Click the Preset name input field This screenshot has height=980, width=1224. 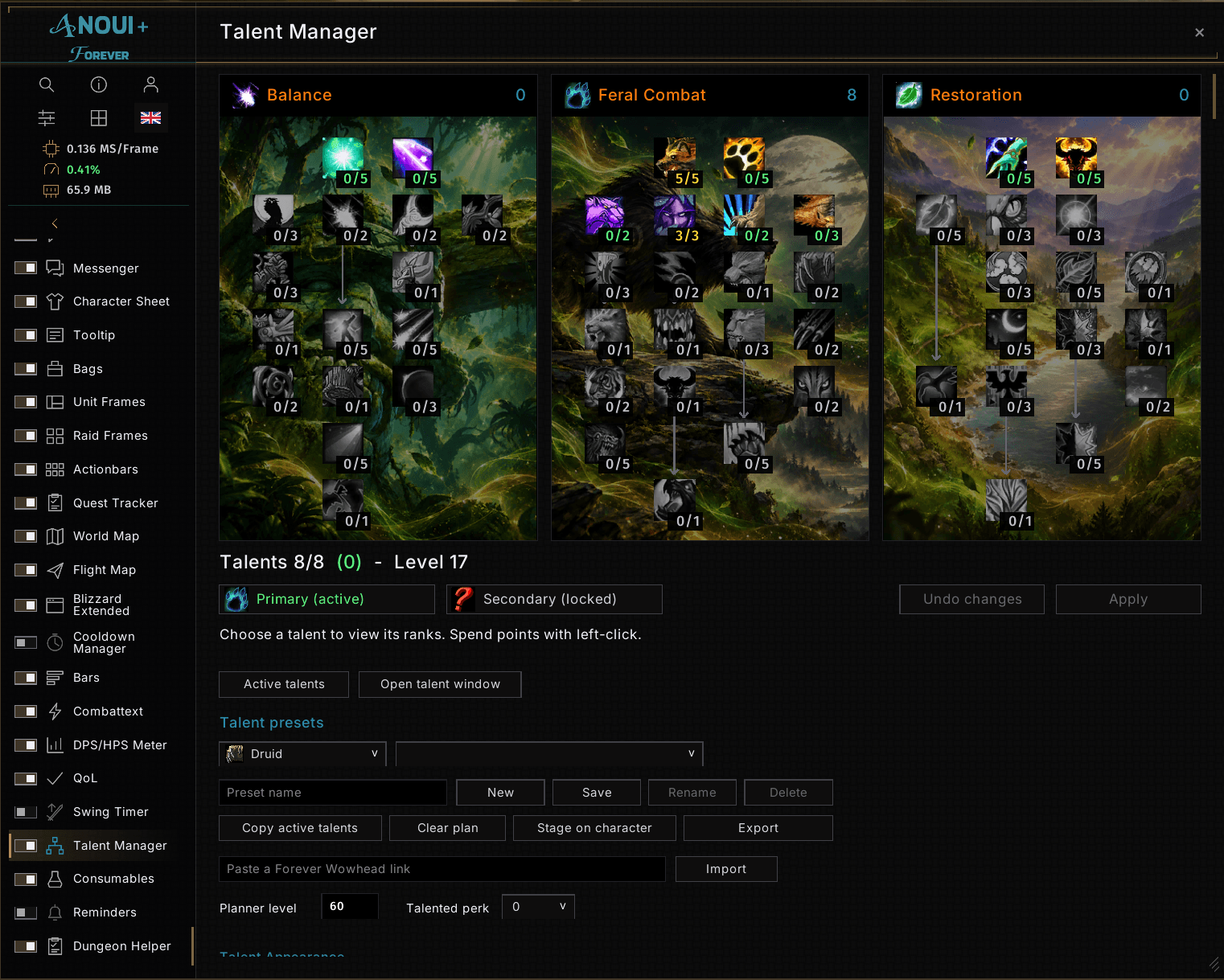point(333,793)
